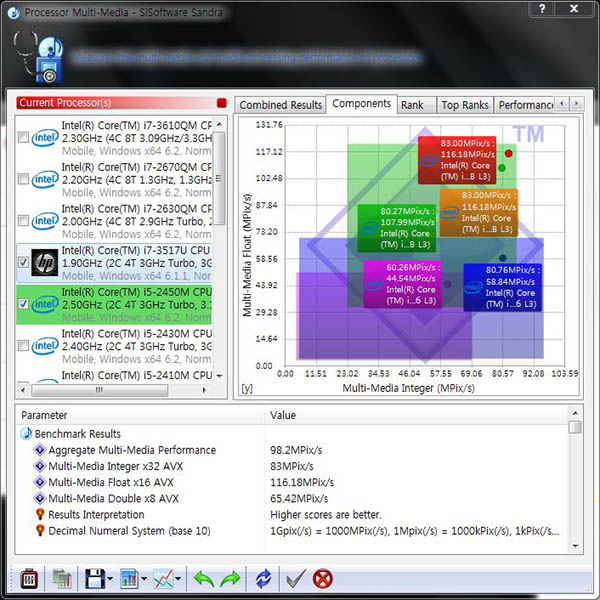Uncheck the i7-3517U processor checkbox
600x600 pixels.
coord(23,262)
